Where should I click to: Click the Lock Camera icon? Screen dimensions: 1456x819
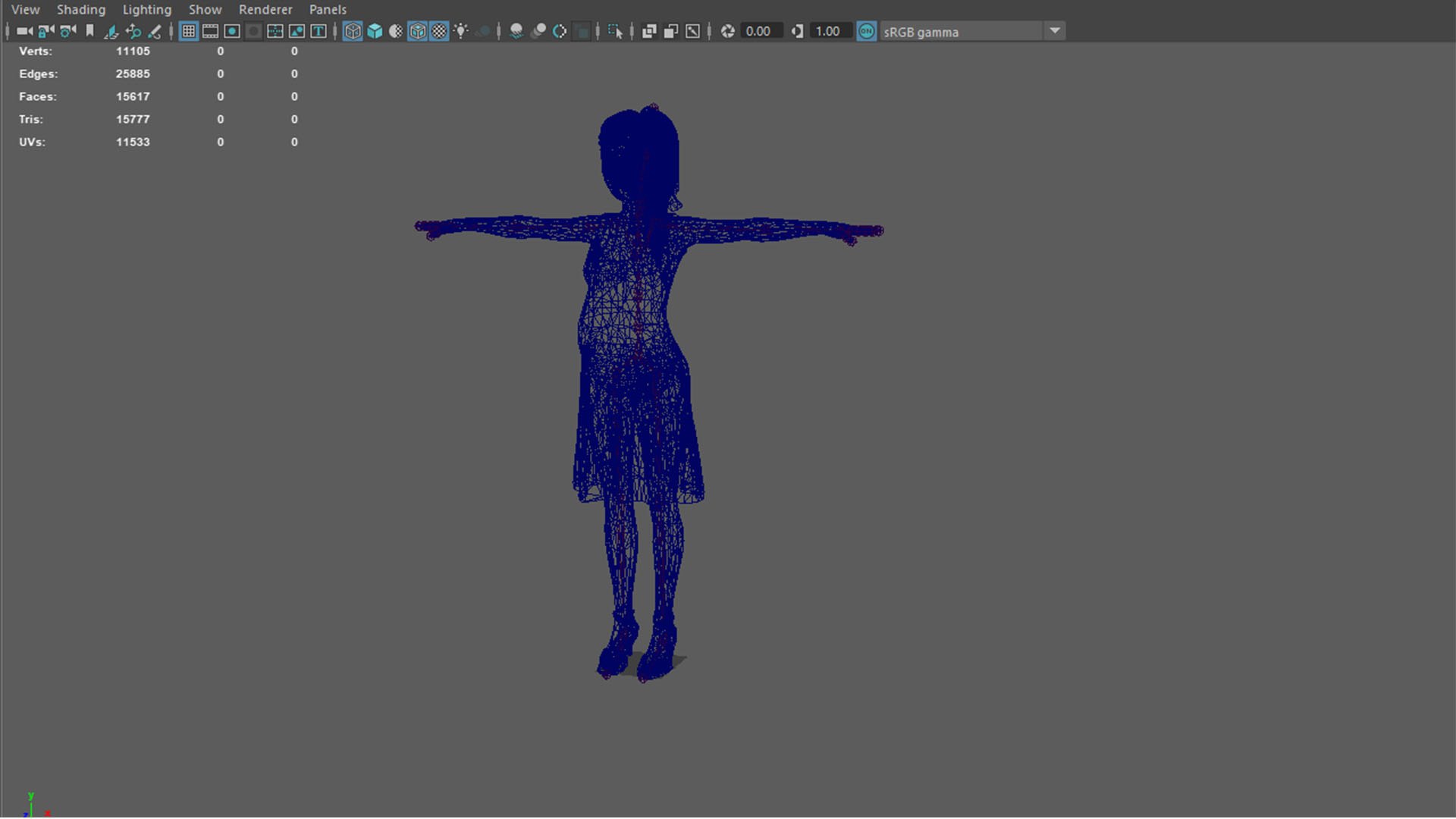46,31
